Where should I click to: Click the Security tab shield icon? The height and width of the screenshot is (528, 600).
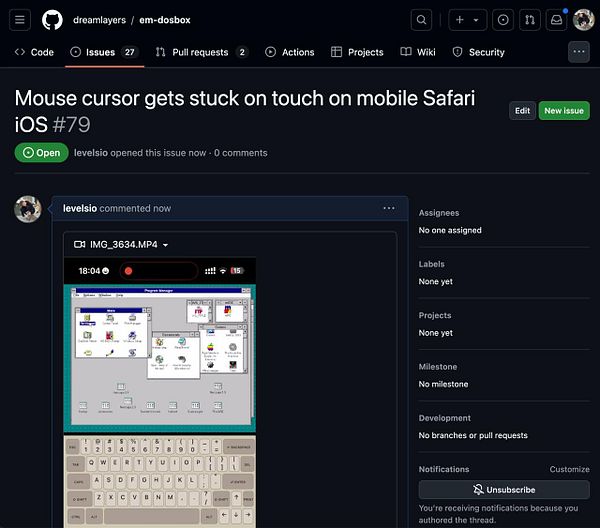click(457, 52)
